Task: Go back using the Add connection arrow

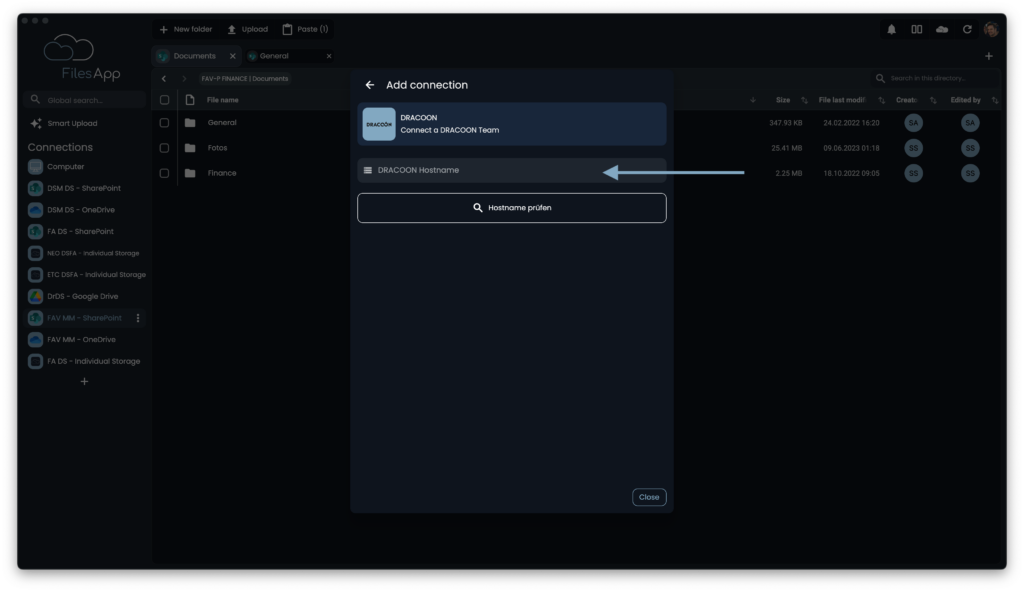Action: point(370,85)
